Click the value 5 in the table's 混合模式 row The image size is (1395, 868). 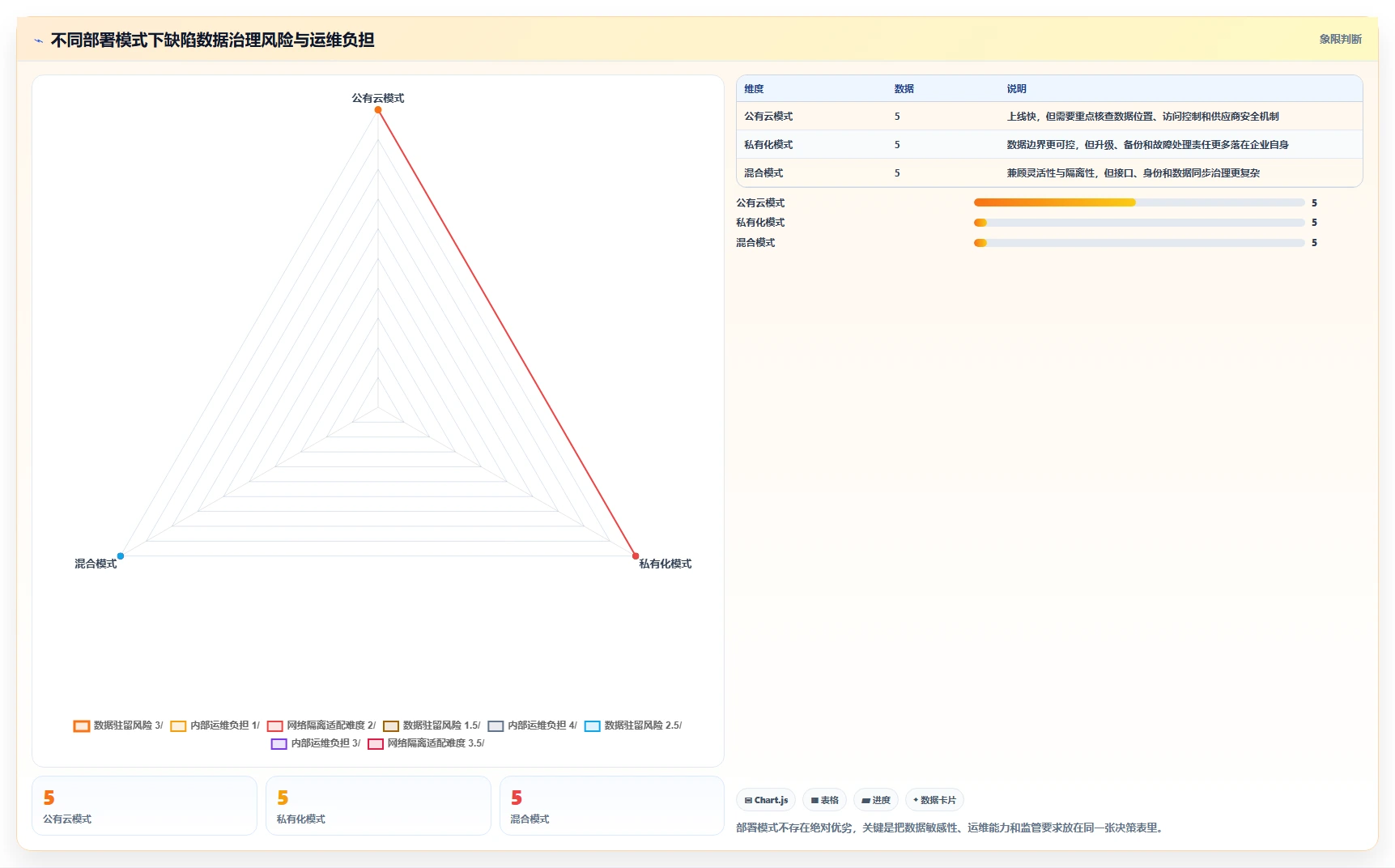coord(897,173)
